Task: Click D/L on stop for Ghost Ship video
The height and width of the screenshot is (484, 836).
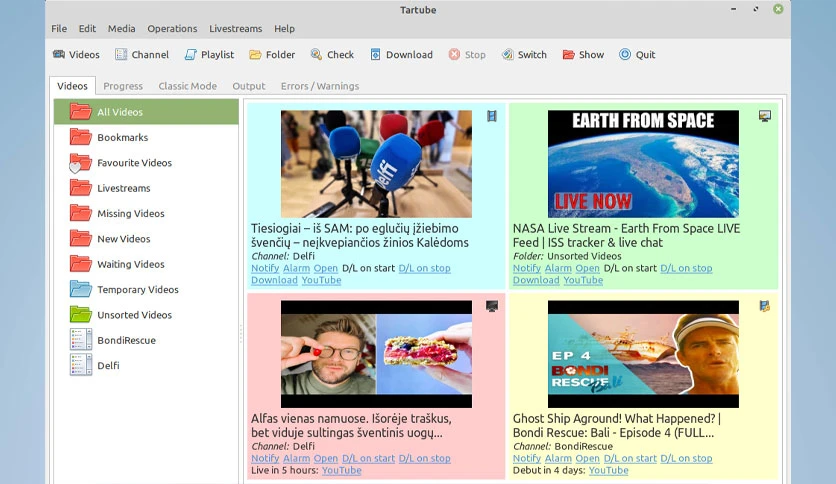Action: click(x=686, y=458)
